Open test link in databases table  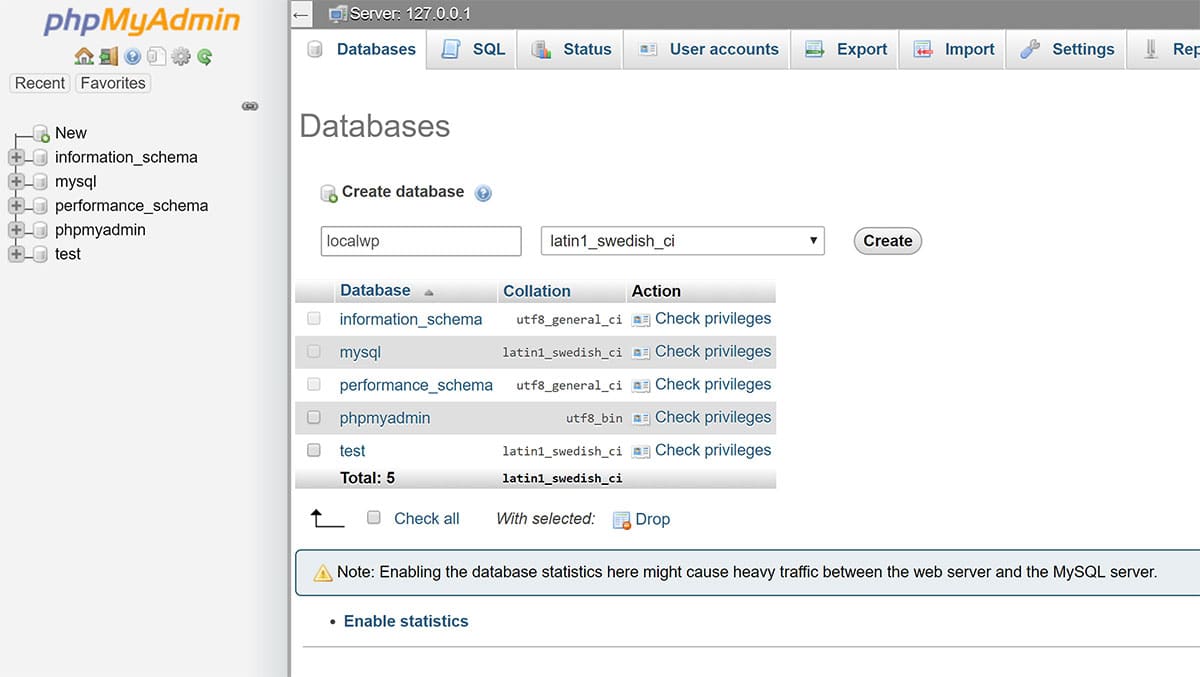coord(353,451)
